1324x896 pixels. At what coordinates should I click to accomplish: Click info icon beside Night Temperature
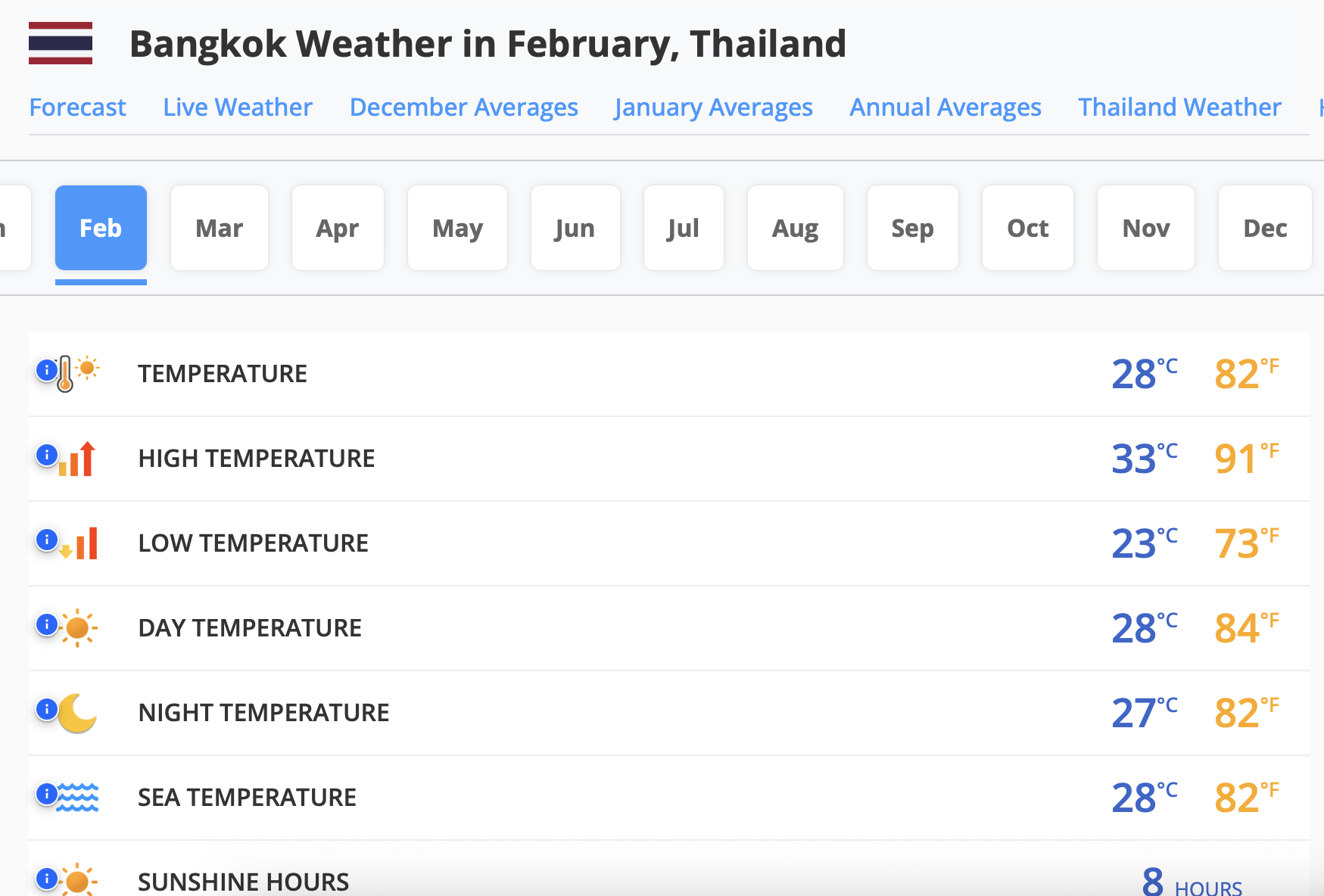coord(47,709)
